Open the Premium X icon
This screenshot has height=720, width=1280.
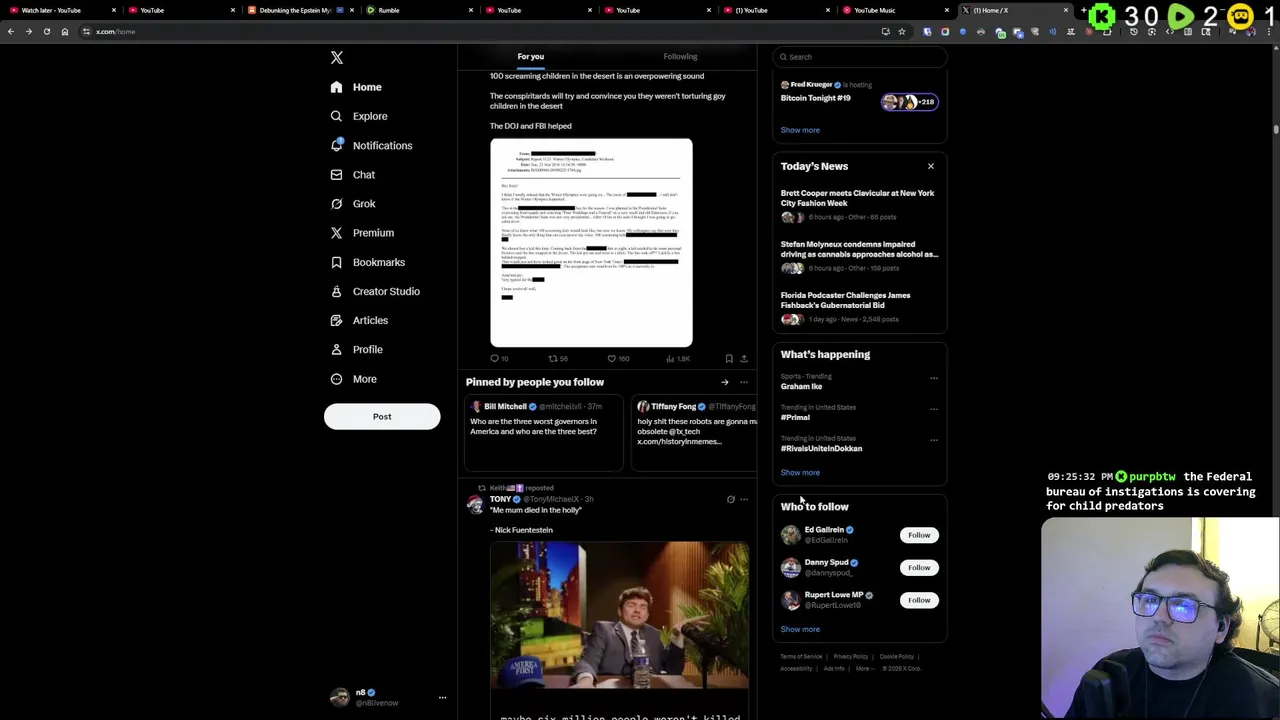tap(337, 233)
